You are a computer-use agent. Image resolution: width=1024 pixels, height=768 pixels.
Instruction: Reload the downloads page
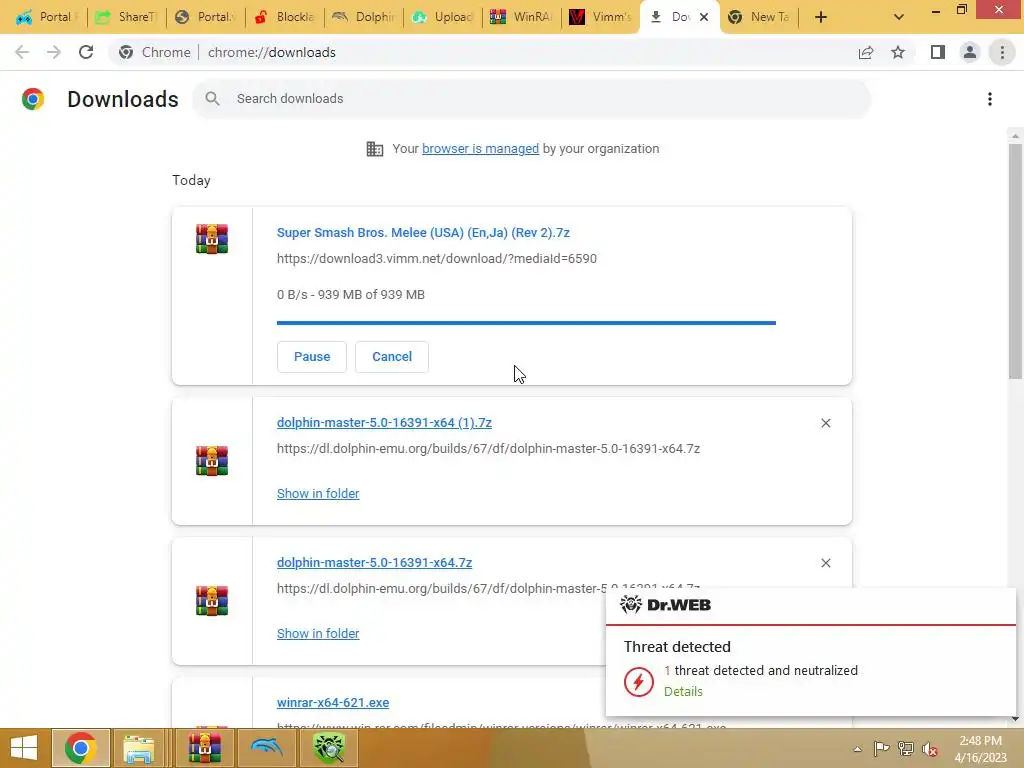coord(86,52)
